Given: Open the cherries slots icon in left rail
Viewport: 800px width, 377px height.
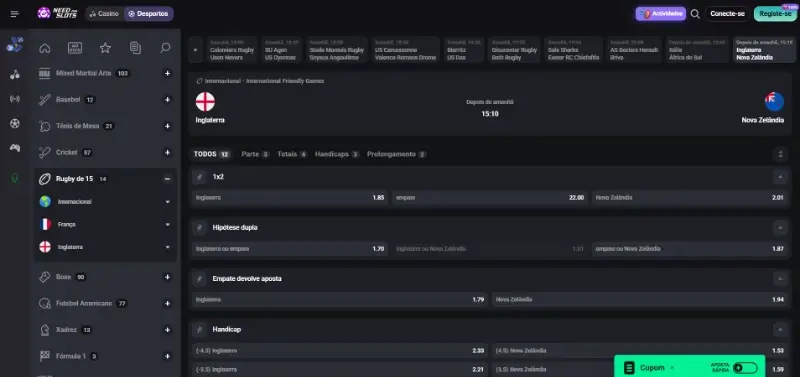Looking at the screenshot, I should pyautogui.click(x=15, y=74).
